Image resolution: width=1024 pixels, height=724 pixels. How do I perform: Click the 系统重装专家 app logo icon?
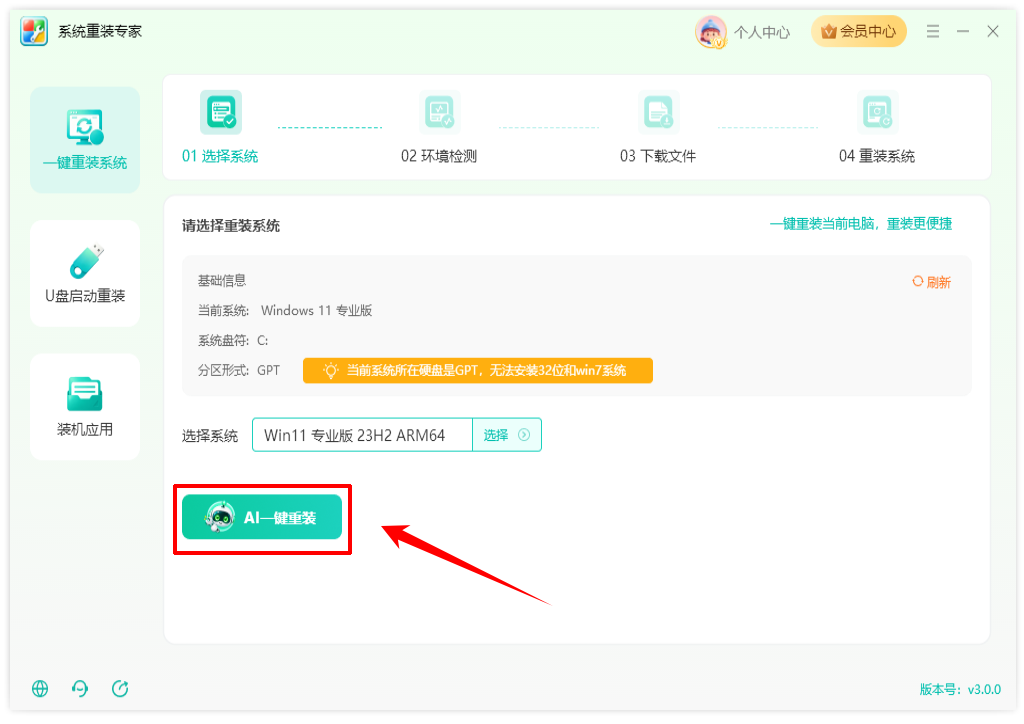(34, 31)
